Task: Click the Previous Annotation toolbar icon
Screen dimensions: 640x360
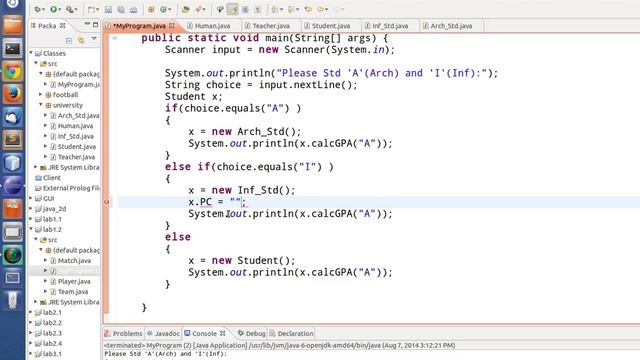Action: pyautogui.click(x=291, y=9)
